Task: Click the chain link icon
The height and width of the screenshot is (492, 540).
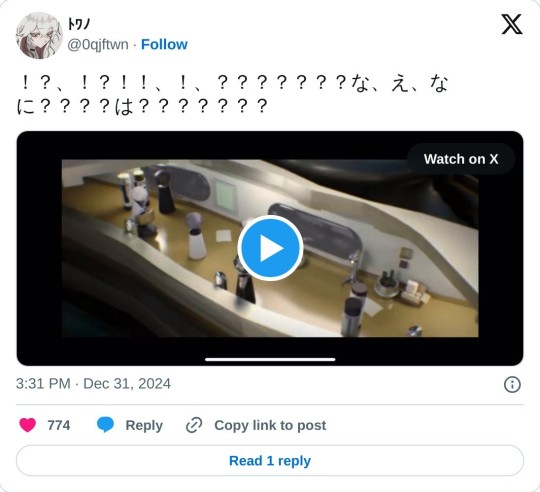Action: tap(194, 425)
